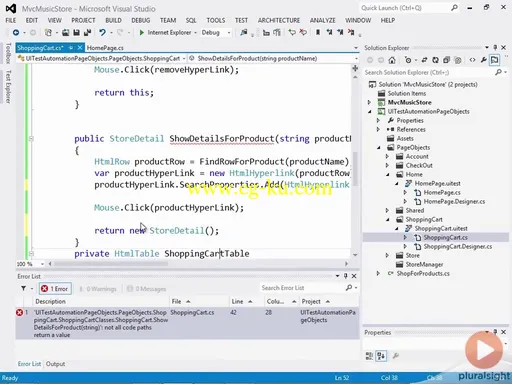Uncomment the selected lines icon
Image resolution: width=512 pixels, height=384 pixels.
pyautogui.click(x=303, y=32)
